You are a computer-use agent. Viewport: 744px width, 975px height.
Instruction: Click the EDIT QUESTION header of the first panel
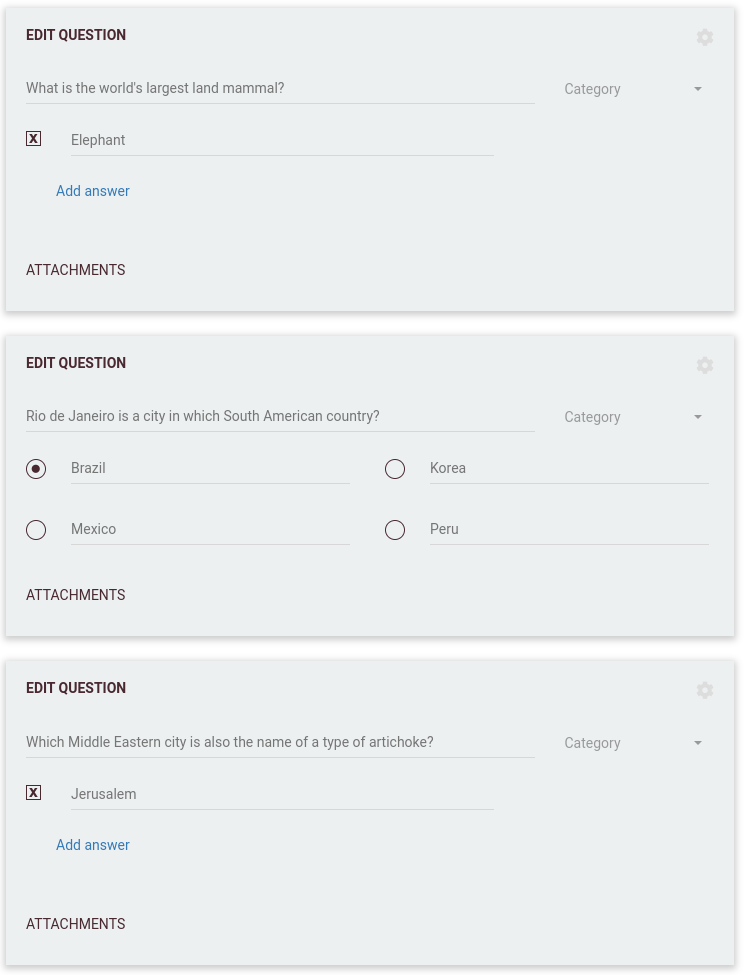(76, 35)
